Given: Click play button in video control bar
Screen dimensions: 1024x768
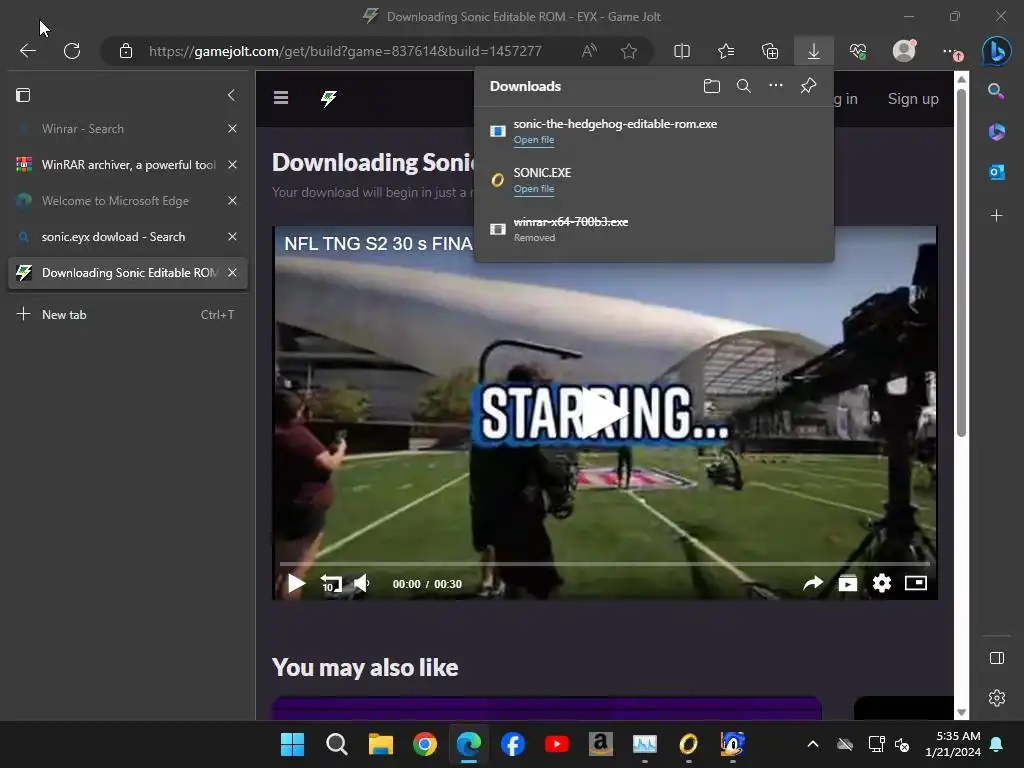Looking at the screenshot, I should (296, 583).
